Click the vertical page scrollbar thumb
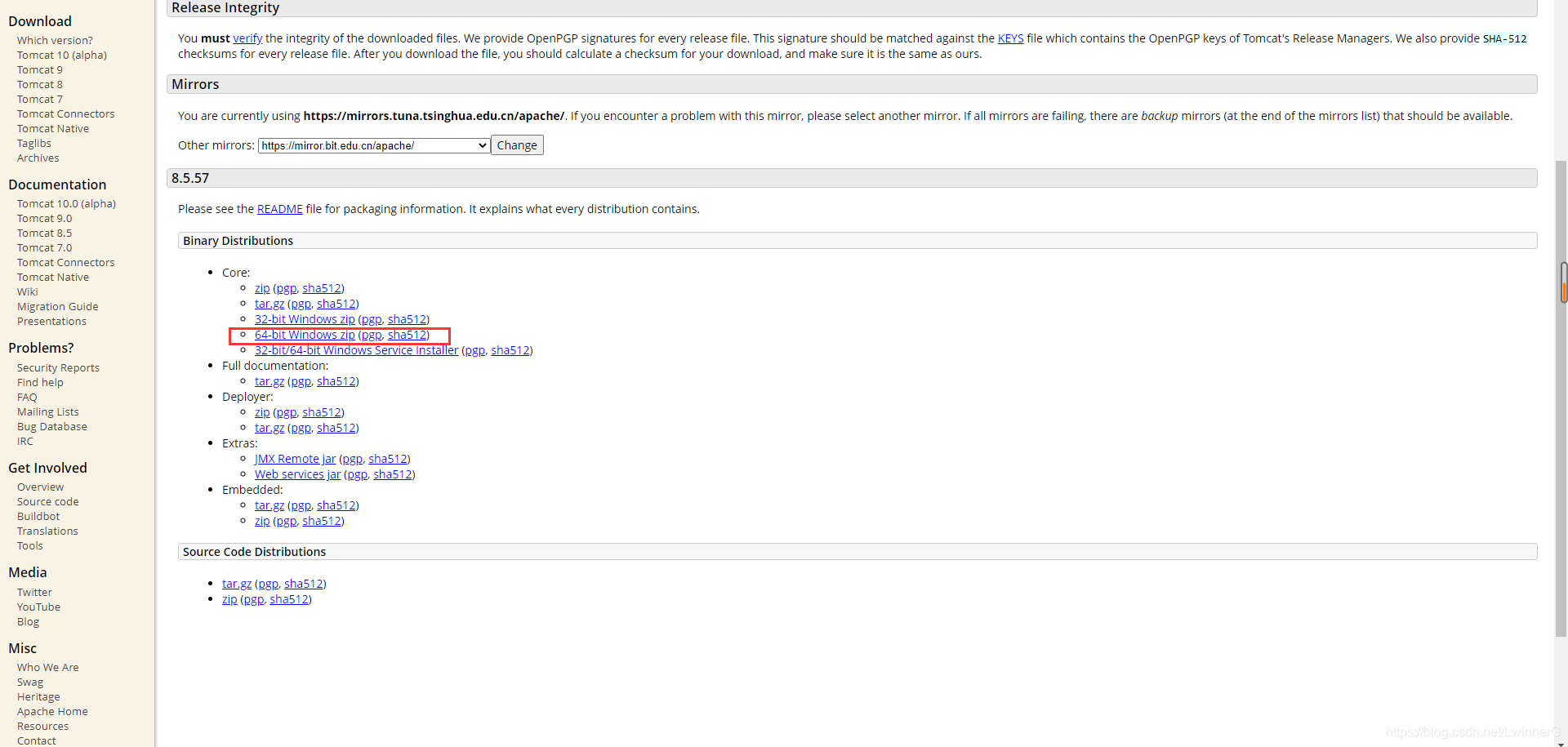This screenshot has width=1568, height=747. pyautogui.click(x=1561, y=398)
